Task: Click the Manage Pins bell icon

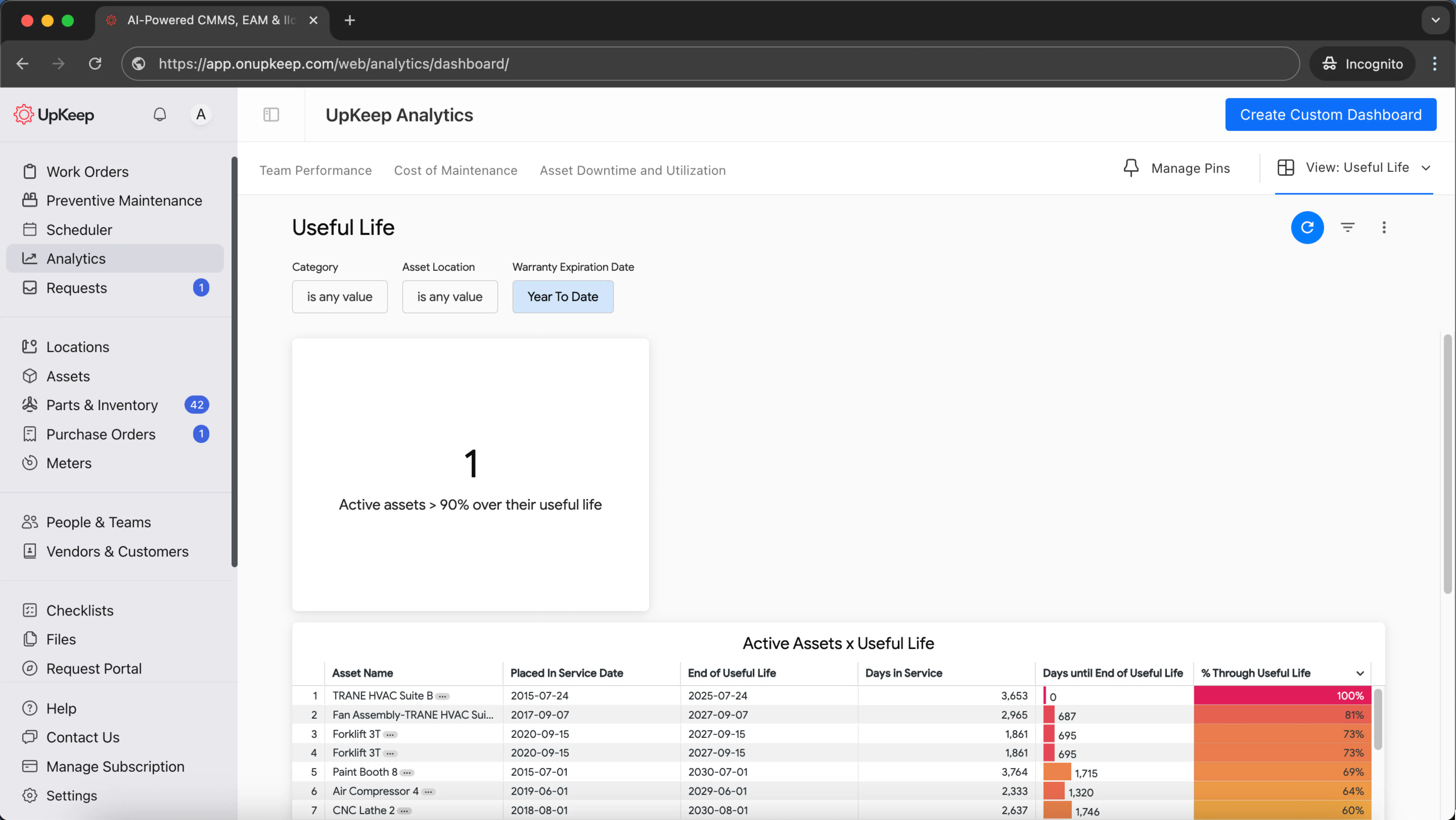Action: pyautogui.click(x=1131, y=168)
